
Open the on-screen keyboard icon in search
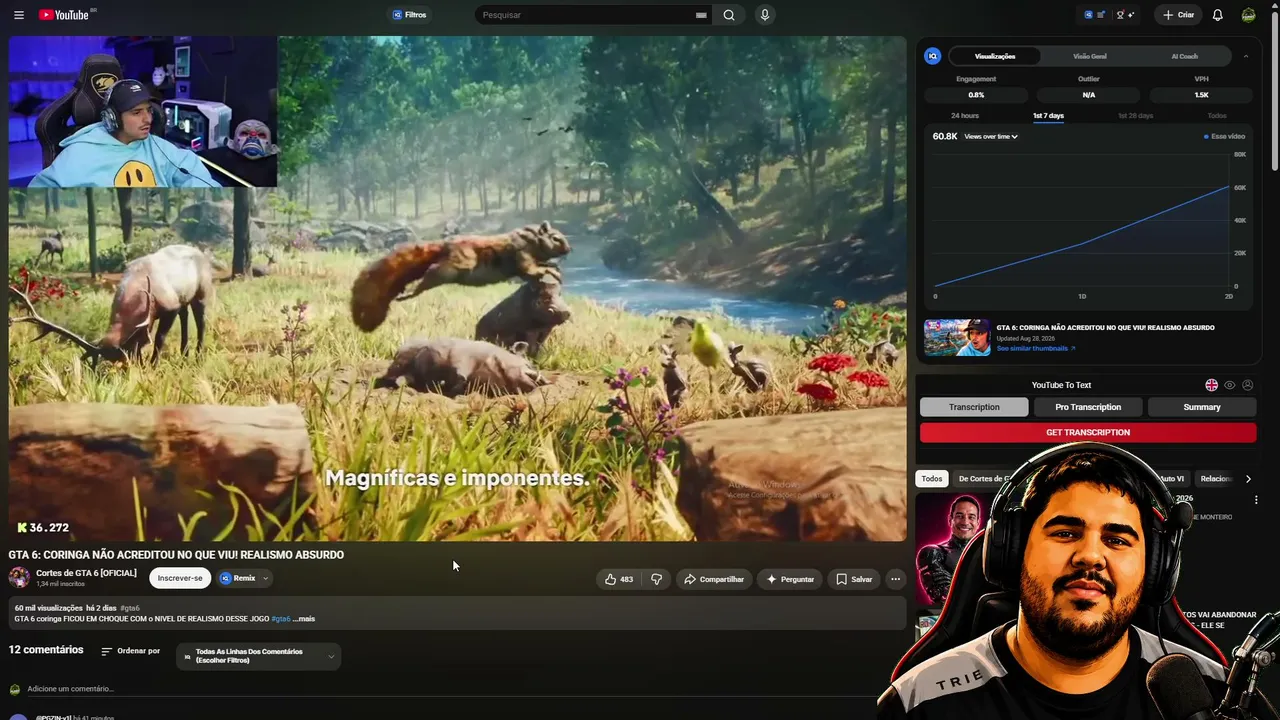coord(701,15)
